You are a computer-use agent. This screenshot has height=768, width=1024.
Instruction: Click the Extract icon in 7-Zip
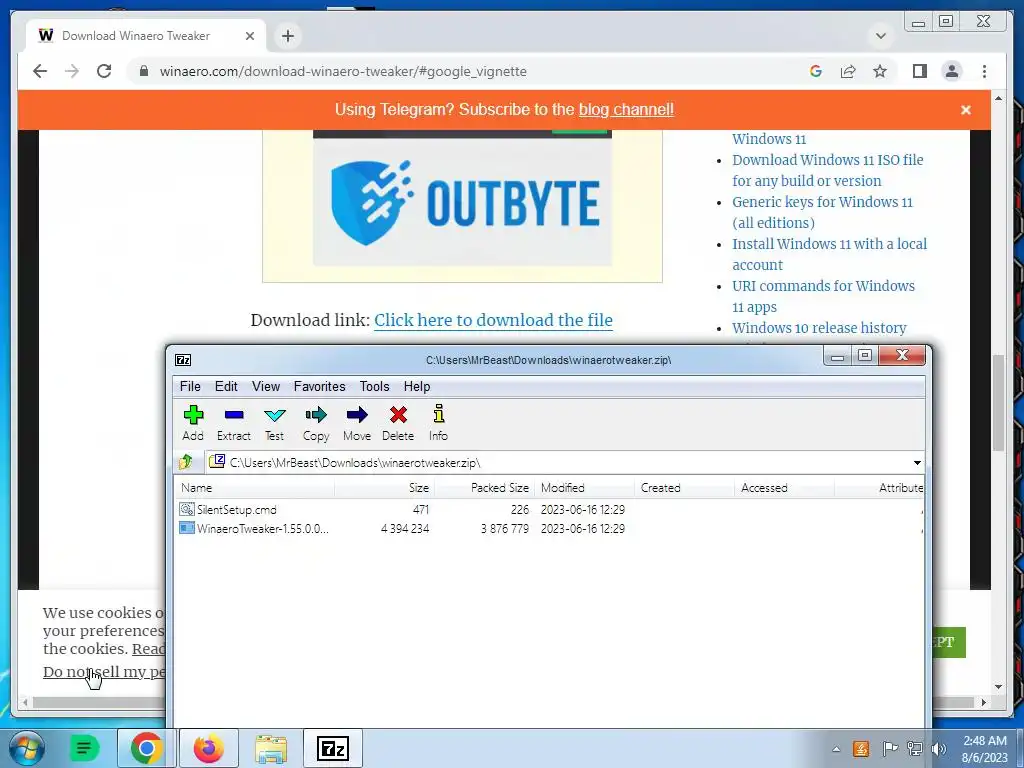[234, 415]
